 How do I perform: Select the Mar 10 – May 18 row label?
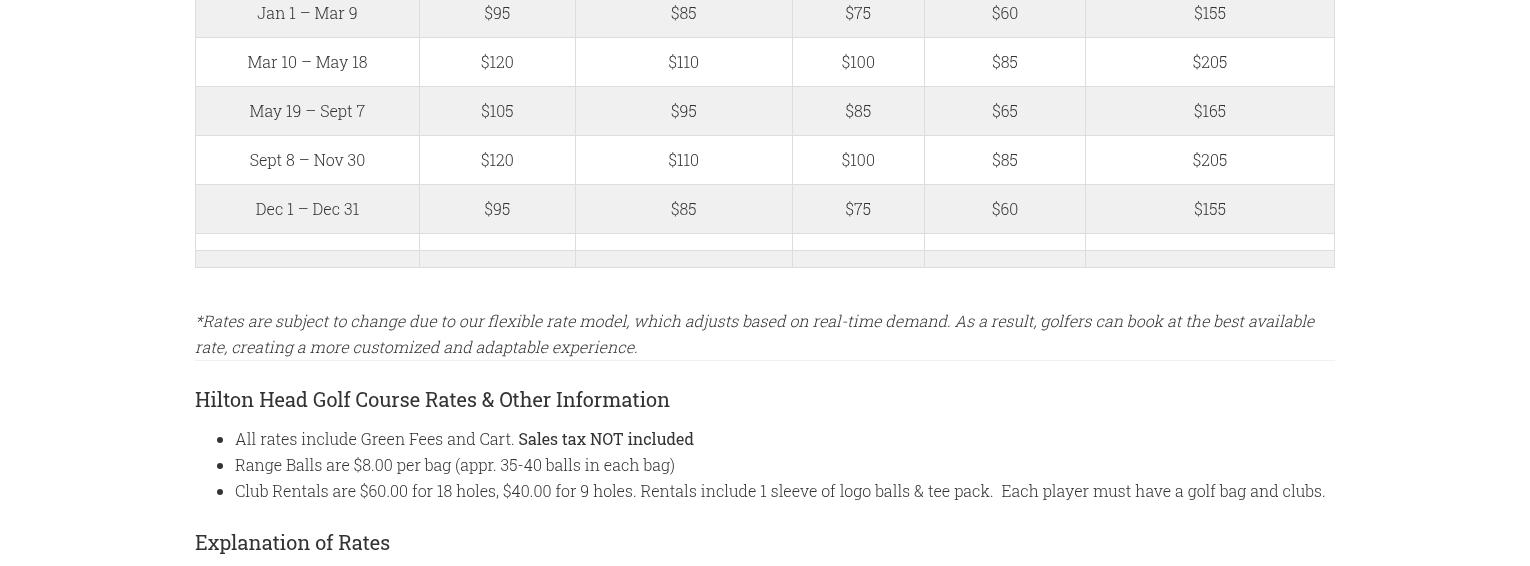click(307, 62)
